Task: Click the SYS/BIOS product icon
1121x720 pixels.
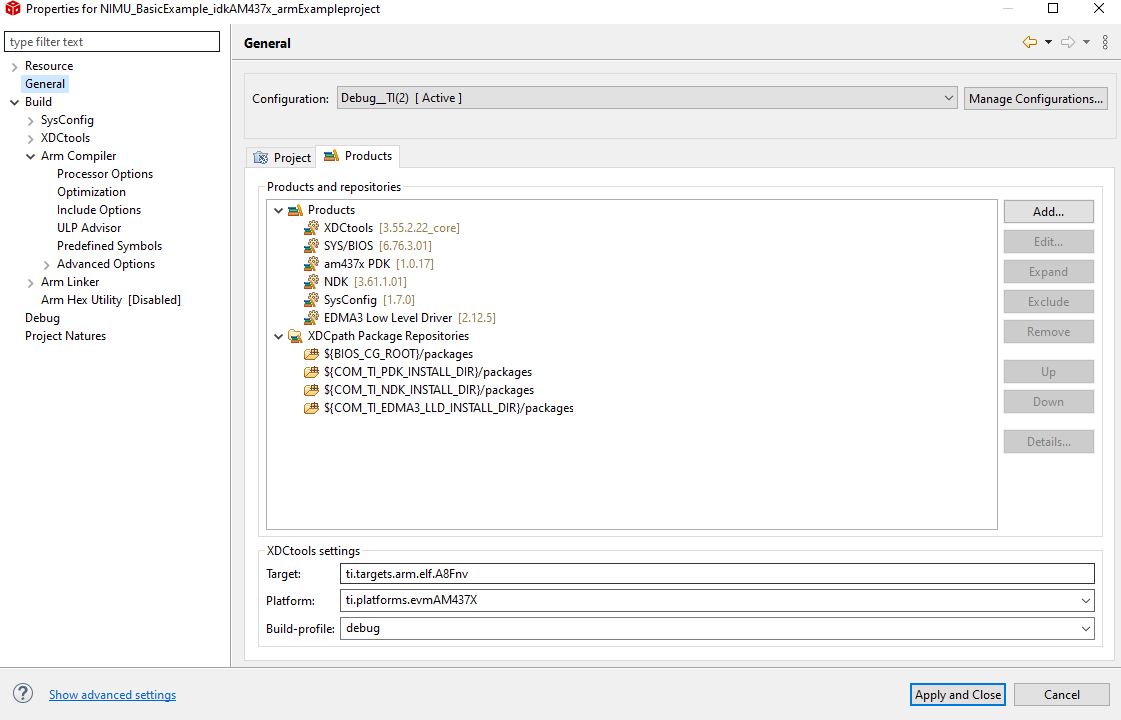Action: coord(311,246)
